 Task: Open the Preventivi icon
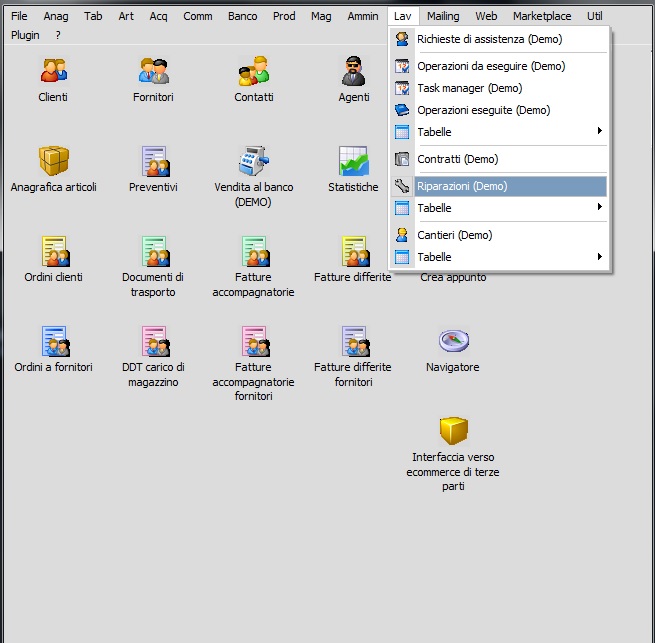[155, 161]
